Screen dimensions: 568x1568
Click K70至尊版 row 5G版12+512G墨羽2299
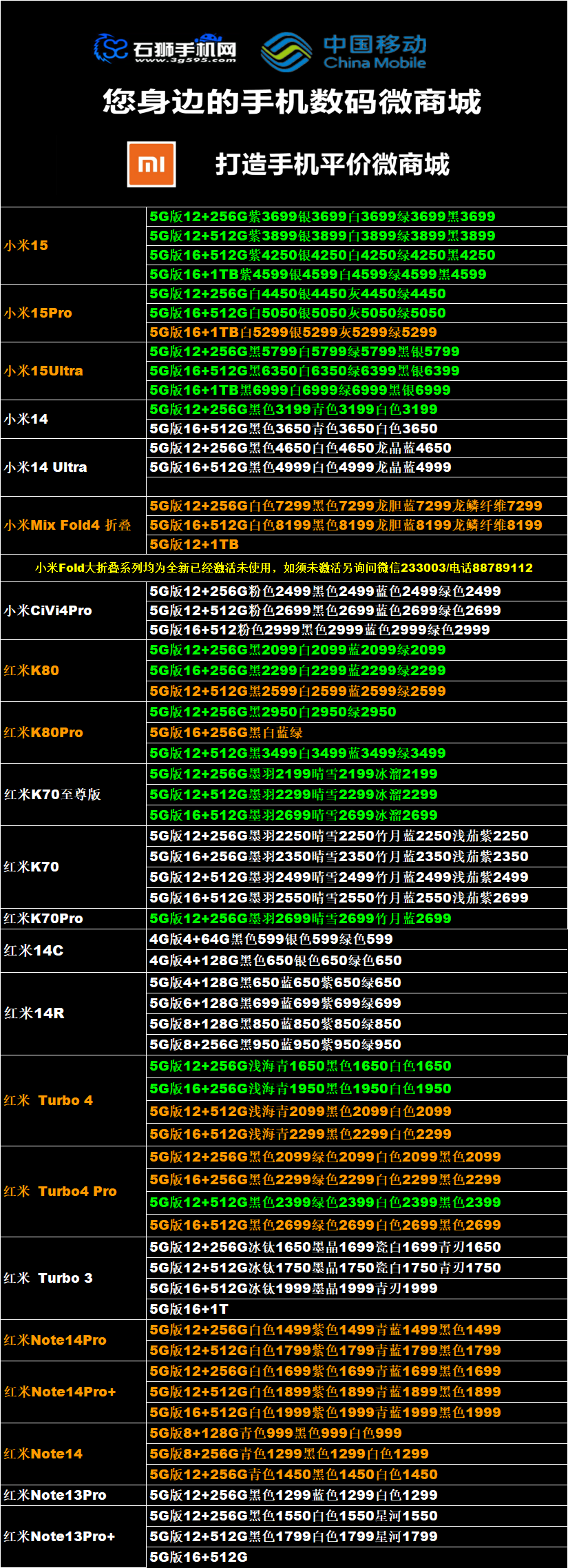[x=357, y=794]
